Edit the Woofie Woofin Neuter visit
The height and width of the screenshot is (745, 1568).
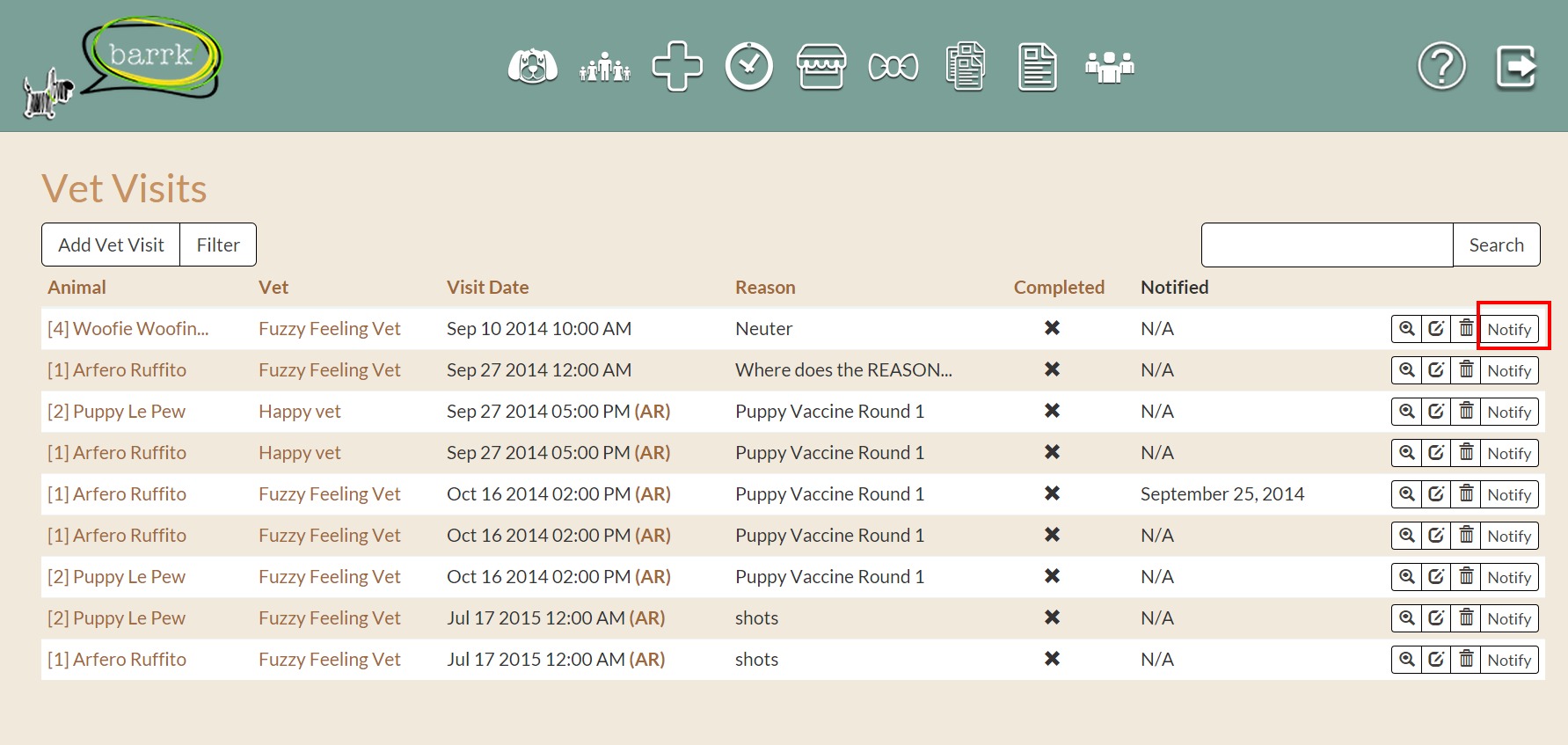1436,329
